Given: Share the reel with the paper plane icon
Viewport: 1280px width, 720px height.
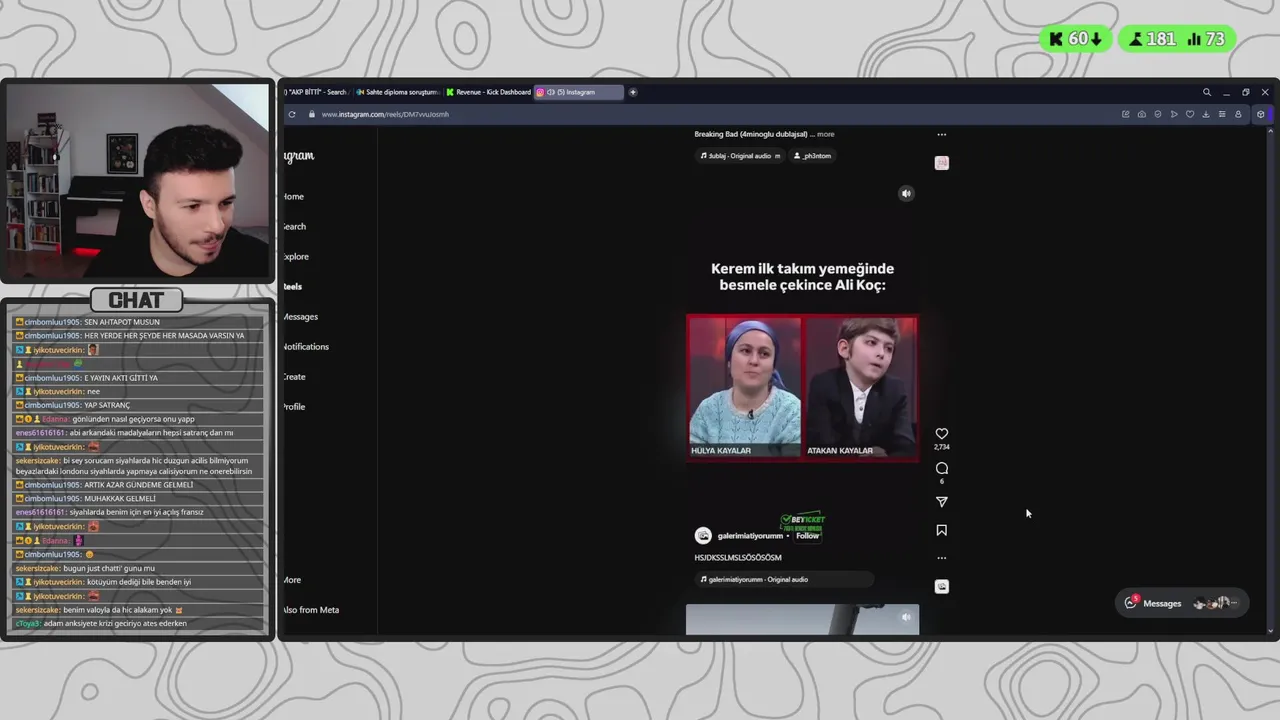Looking at the screenshot, I should (941, 502).
